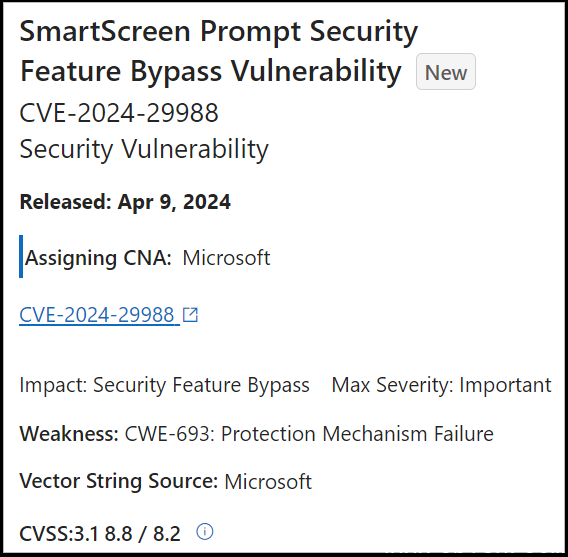Viewport: 568px width, 557px height.
Task: Click the CVE-2024-29988 subtitle below the heading
Action: click(x=119, y=113)
